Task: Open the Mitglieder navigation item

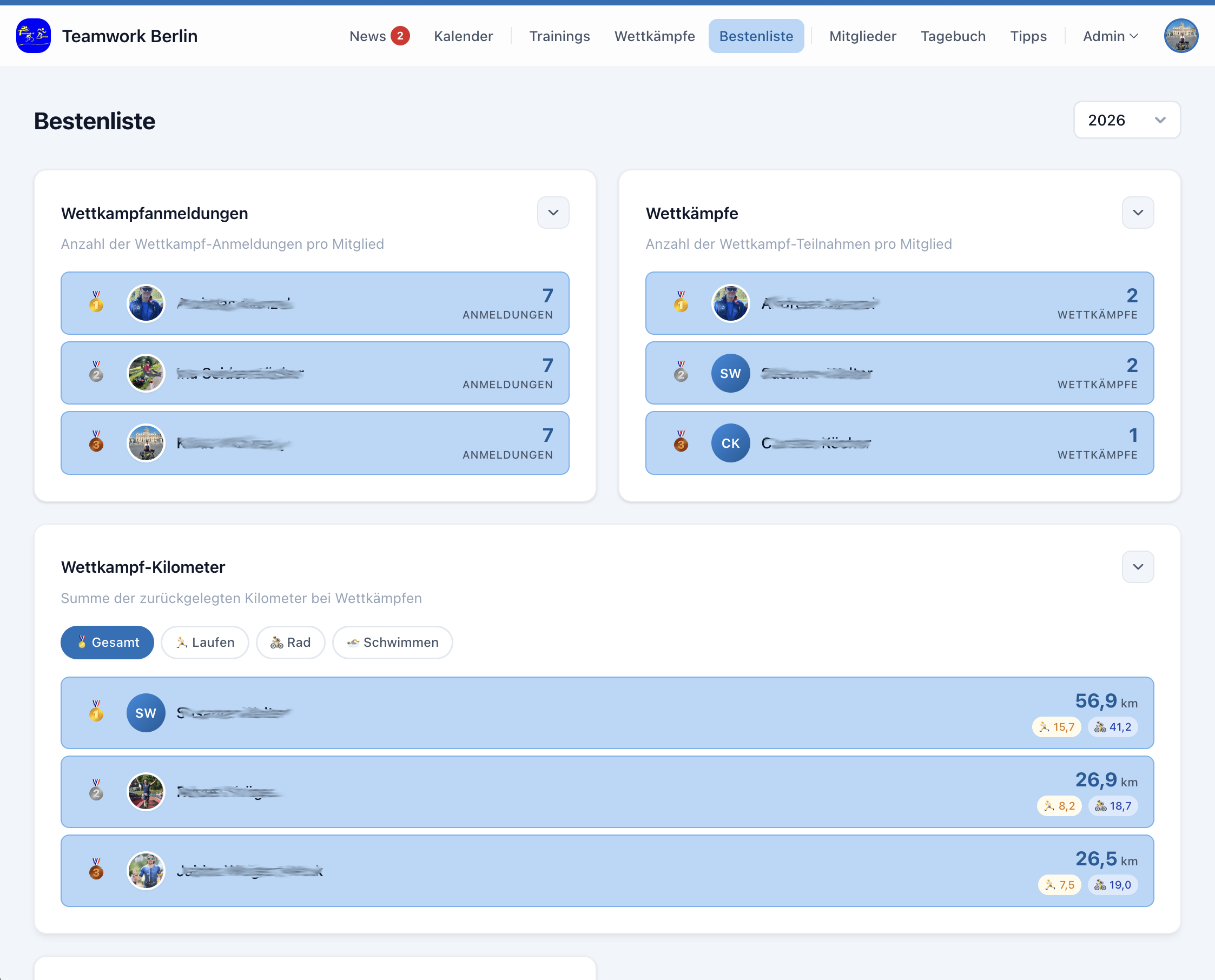Action: (x=862, y=36)
